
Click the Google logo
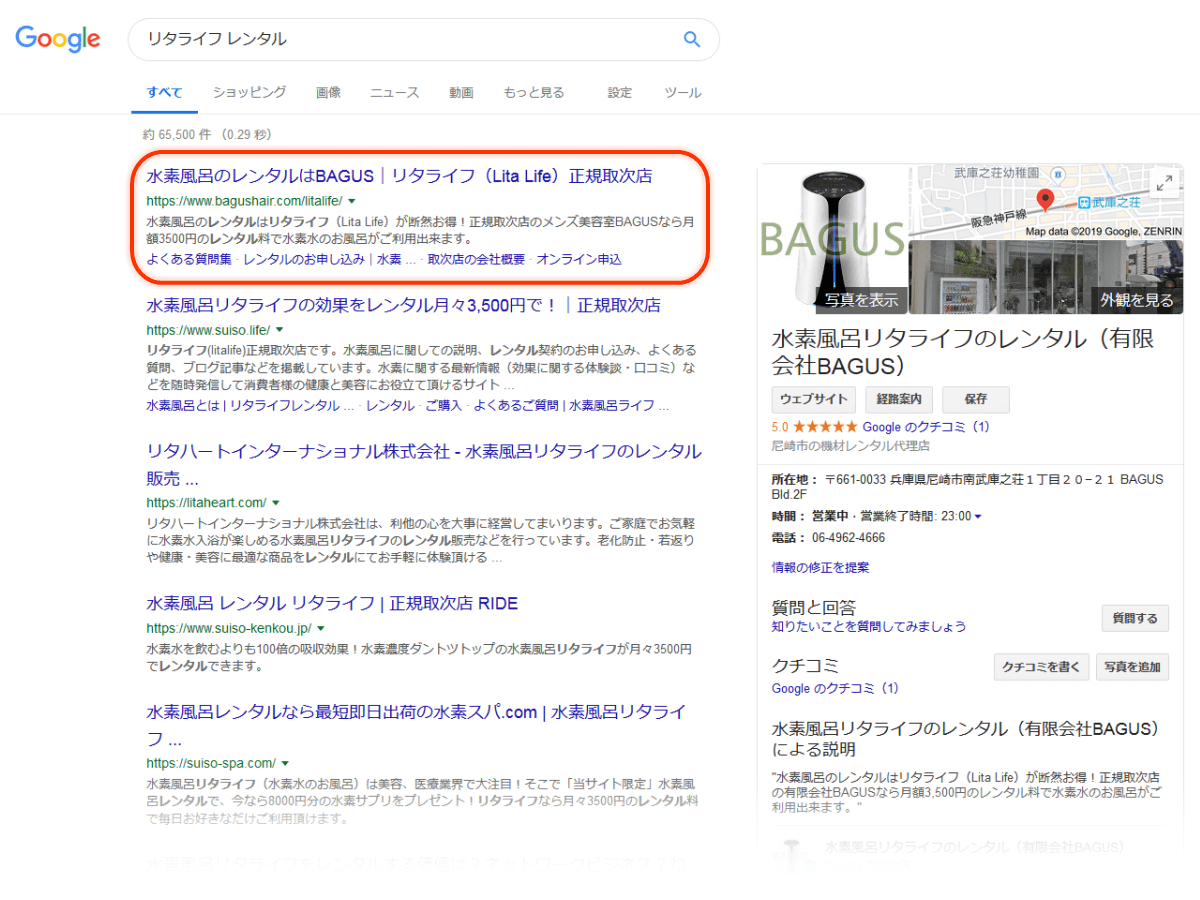coord(58,38)
